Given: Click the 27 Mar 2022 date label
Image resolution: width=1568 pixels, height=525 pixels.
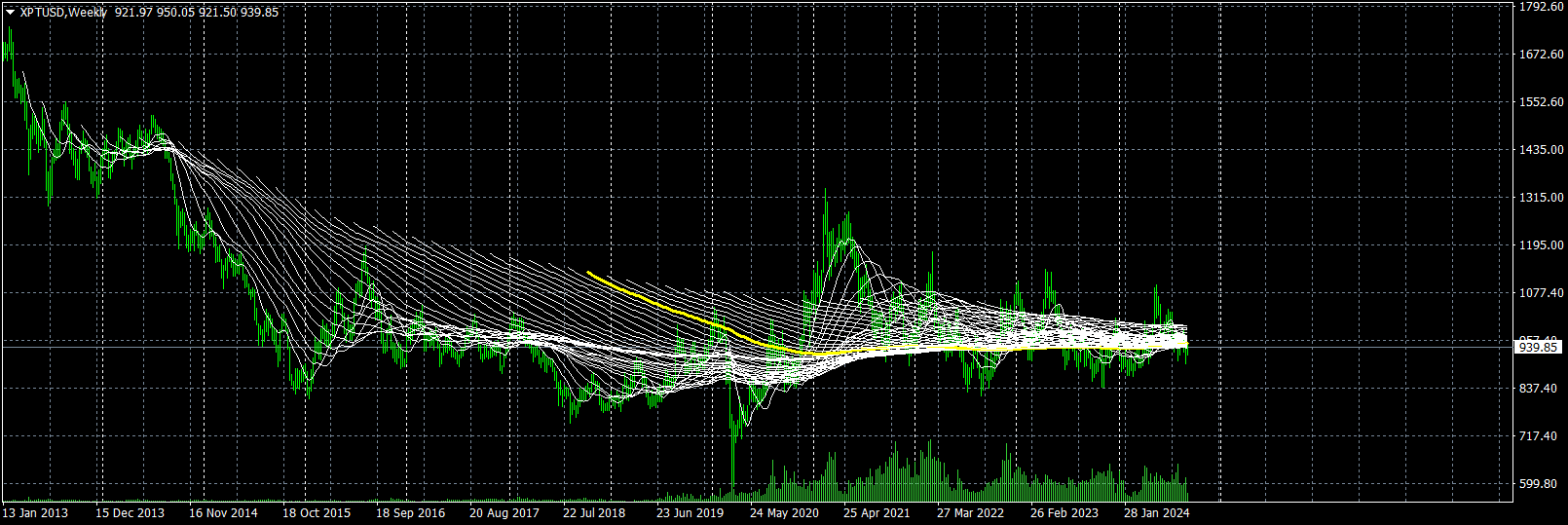Looking at the screenshot, I should (970, 513).
